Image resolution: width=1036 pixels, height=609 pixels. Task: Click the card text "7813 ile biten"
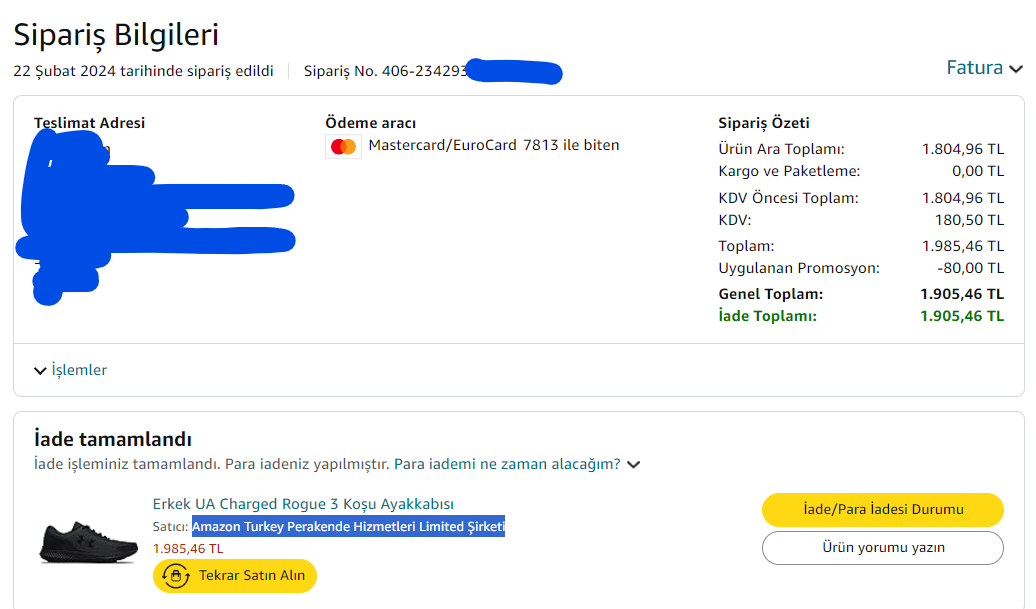click(x=571, y=145)
